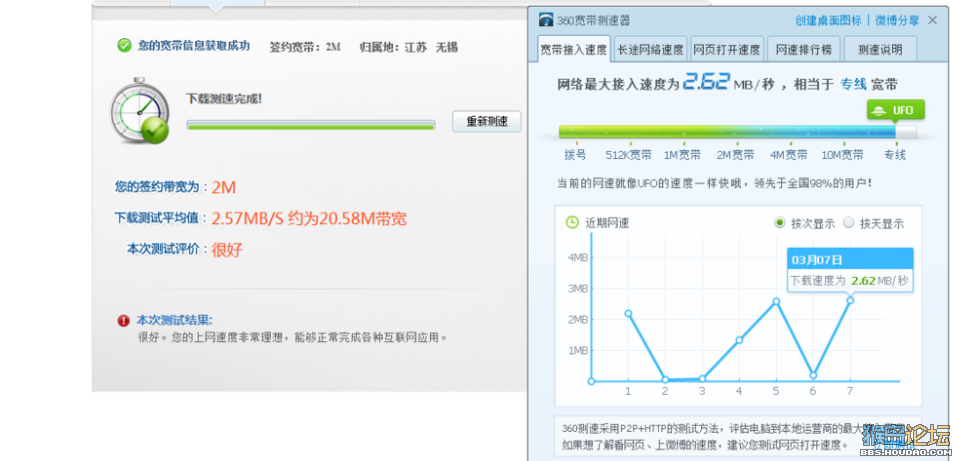
Task: Click the 重新测速 button
Action: [x=487, y=122]
